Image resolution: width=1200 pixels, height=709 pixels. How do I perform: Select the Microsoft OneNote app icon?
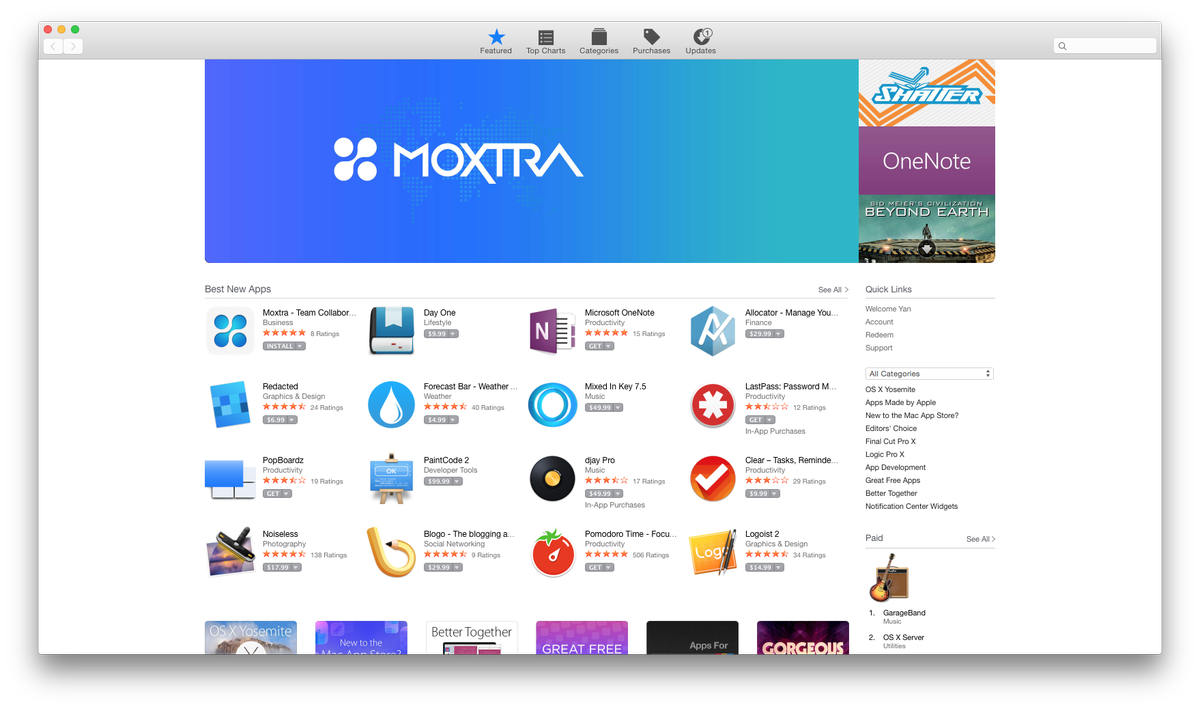tap(552, 330)
